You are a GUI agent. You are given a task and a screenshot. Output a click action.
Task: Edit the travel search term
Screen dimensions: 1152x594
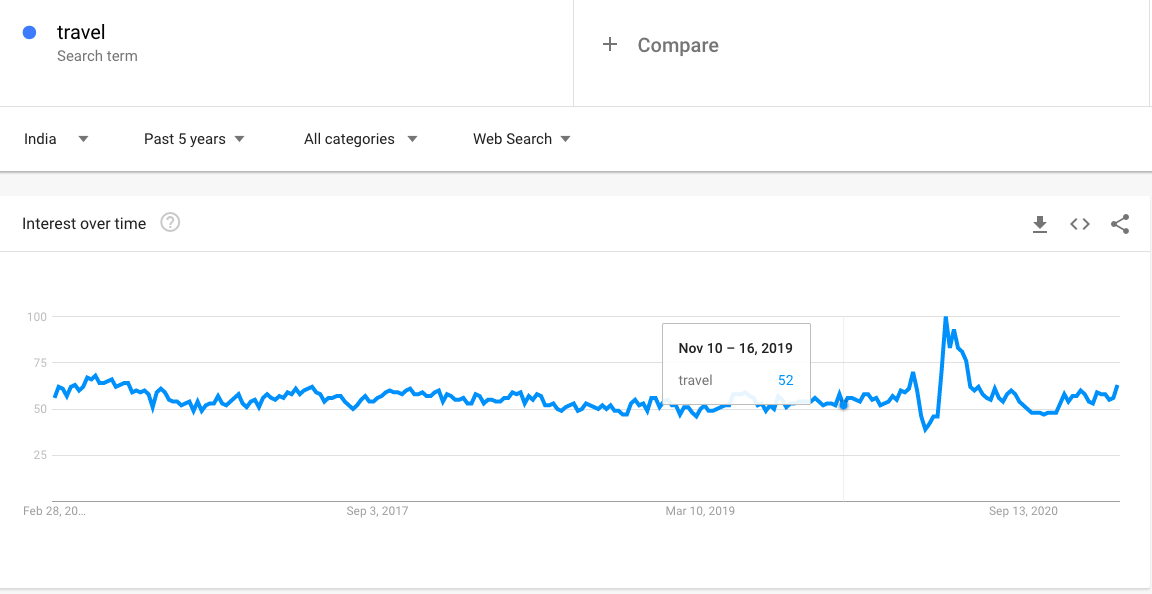[81, 33]
